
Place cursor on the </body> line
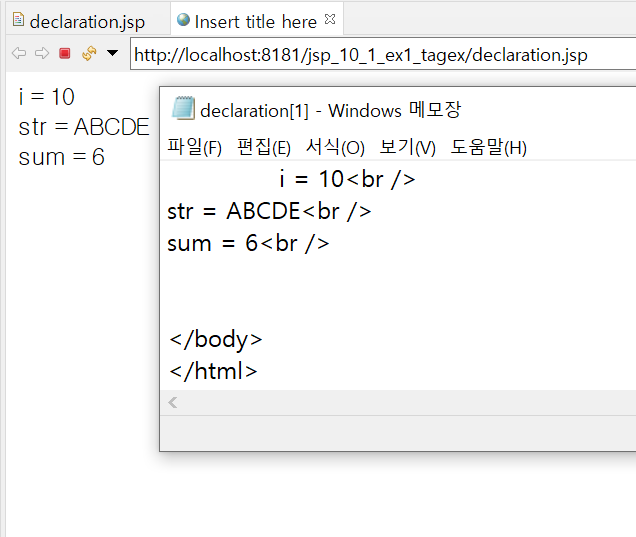click(x=215, y=339)
